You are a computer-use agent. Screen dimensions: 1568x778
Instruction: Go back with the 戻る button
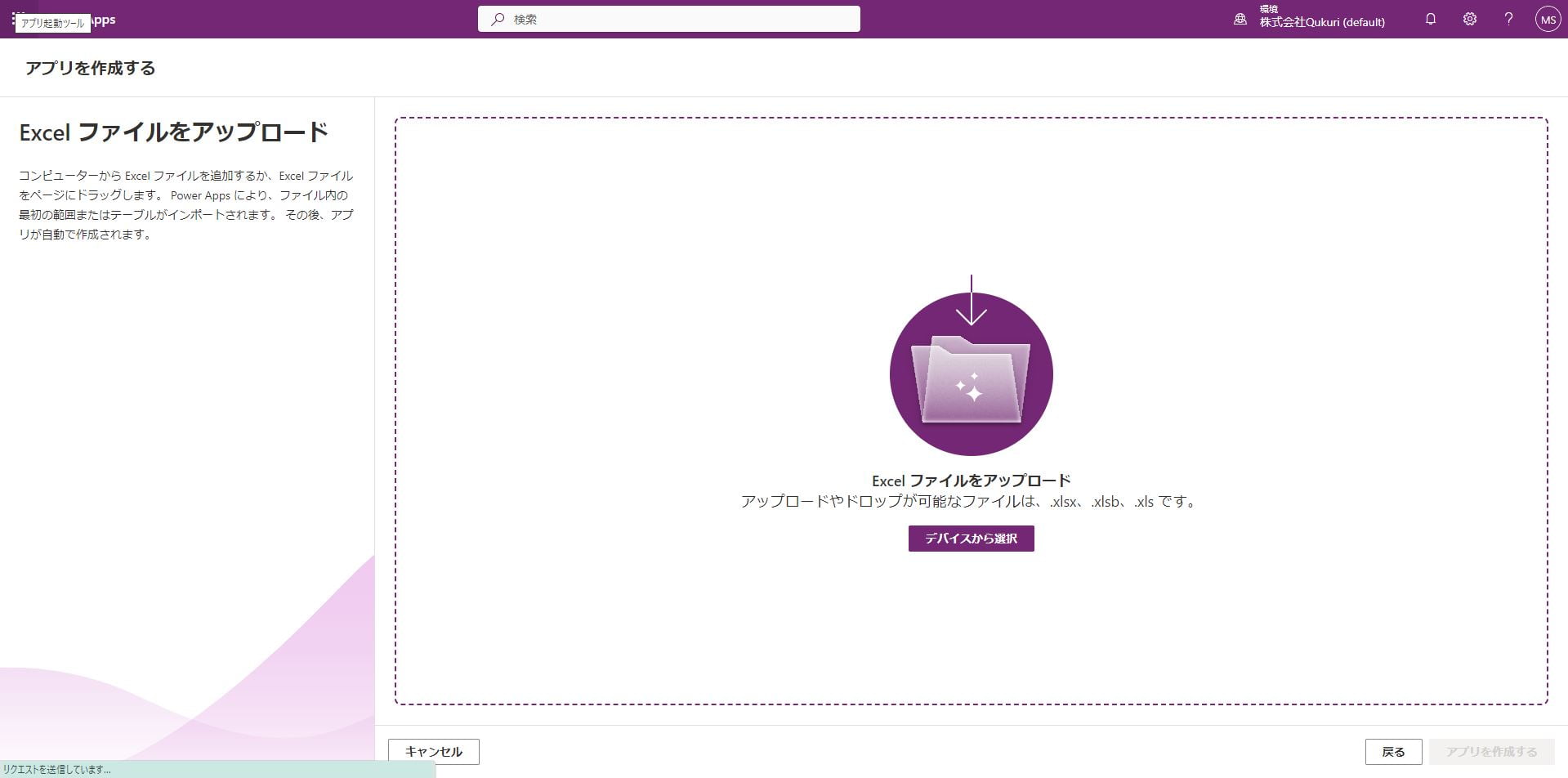point(1392,751)
